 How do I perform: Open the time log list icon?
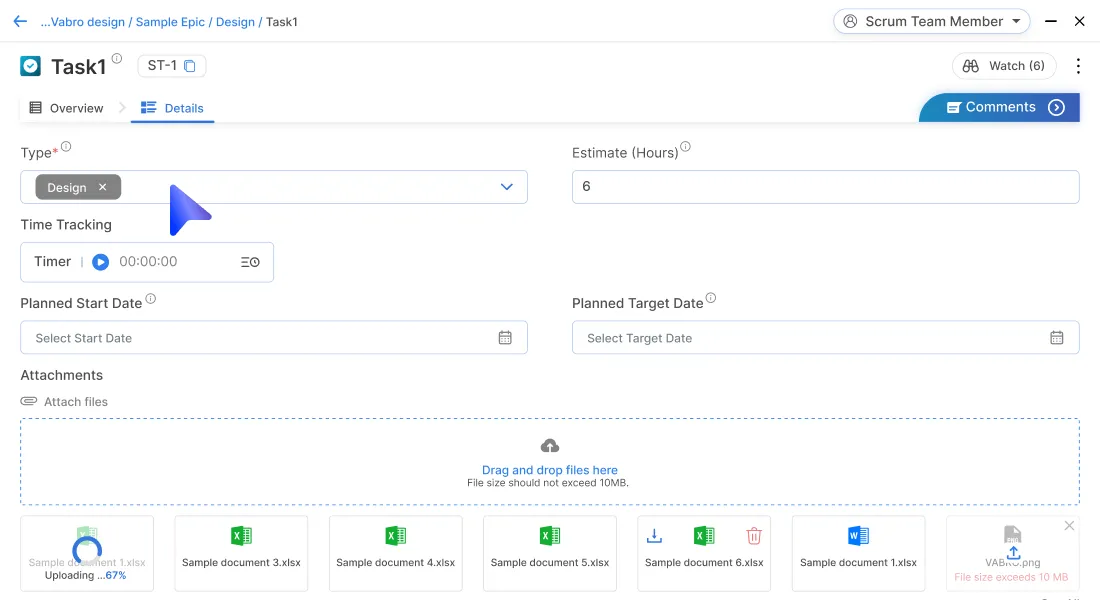(250, 262)
